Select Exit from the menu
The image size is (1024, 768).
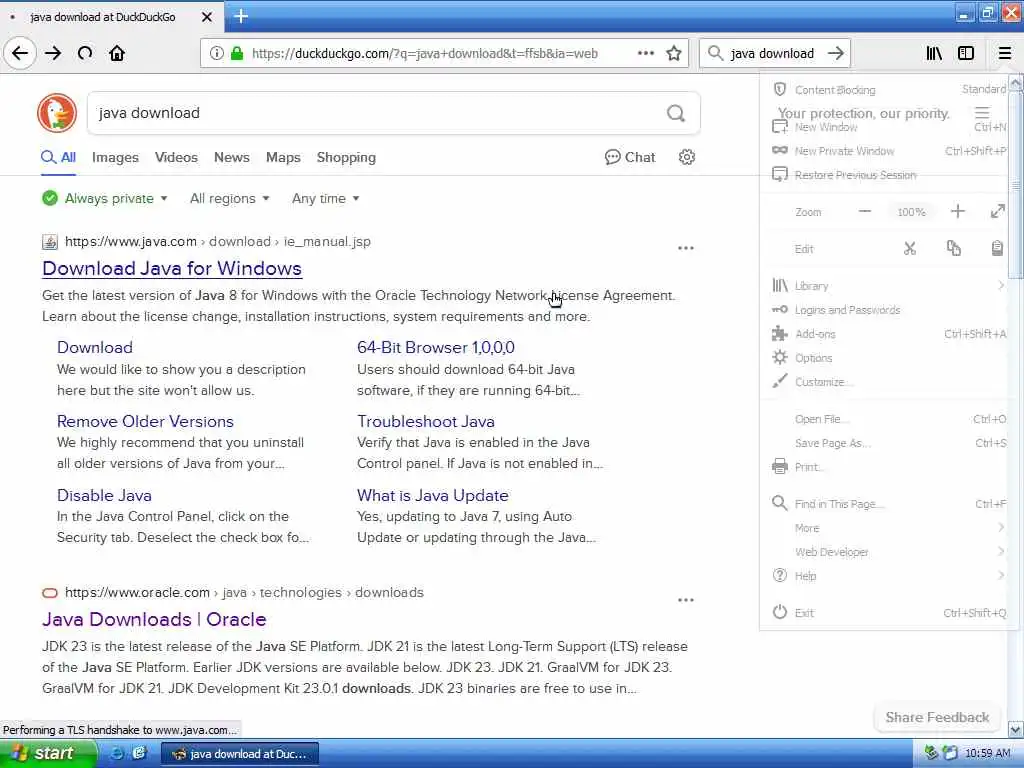pyautogui.click(x=888, y=613)
